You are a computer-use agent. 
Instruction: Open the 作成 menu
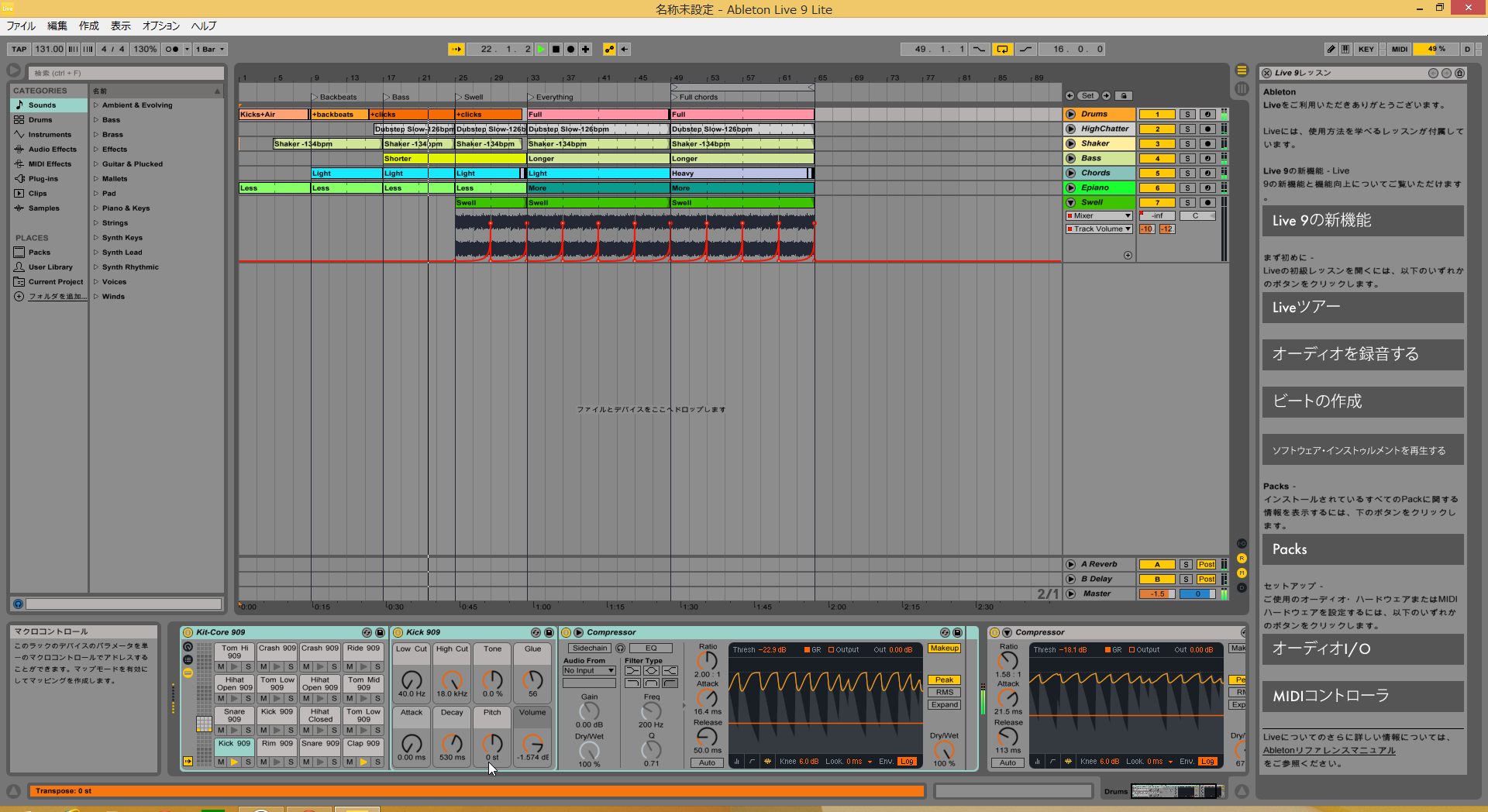pos(89,26)
